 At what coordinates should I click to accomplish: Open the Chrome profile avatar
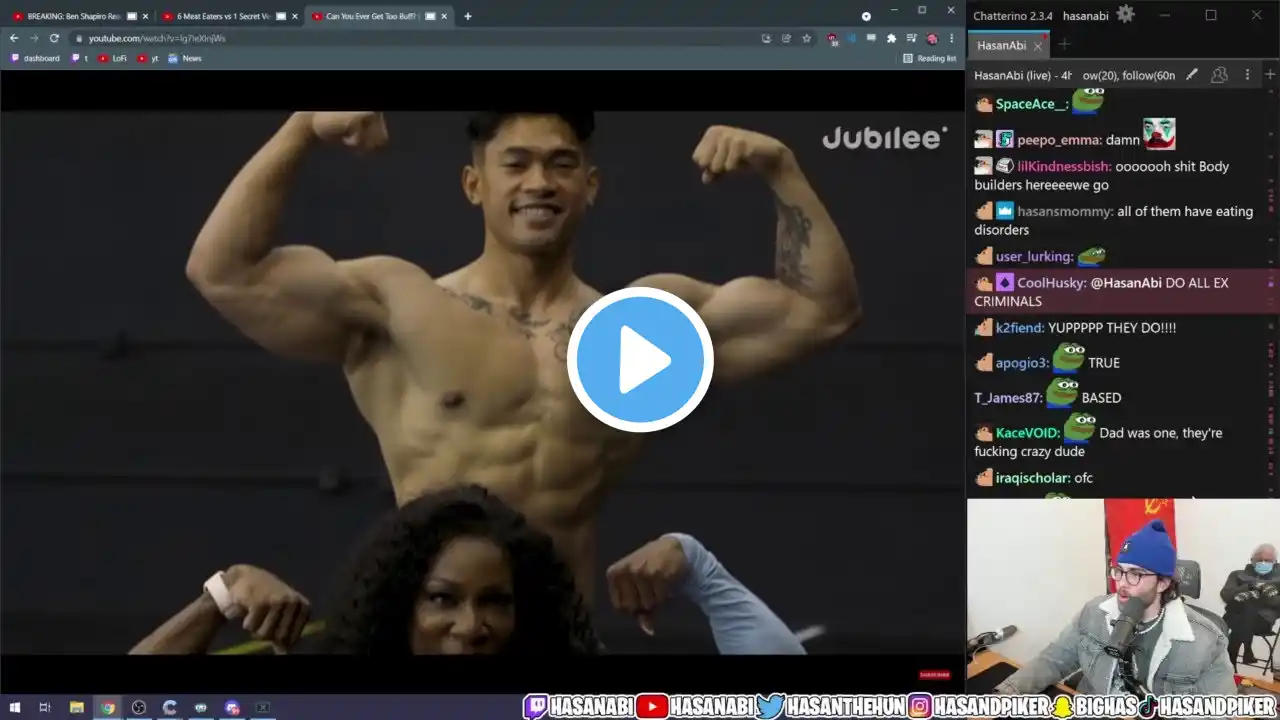932,38
